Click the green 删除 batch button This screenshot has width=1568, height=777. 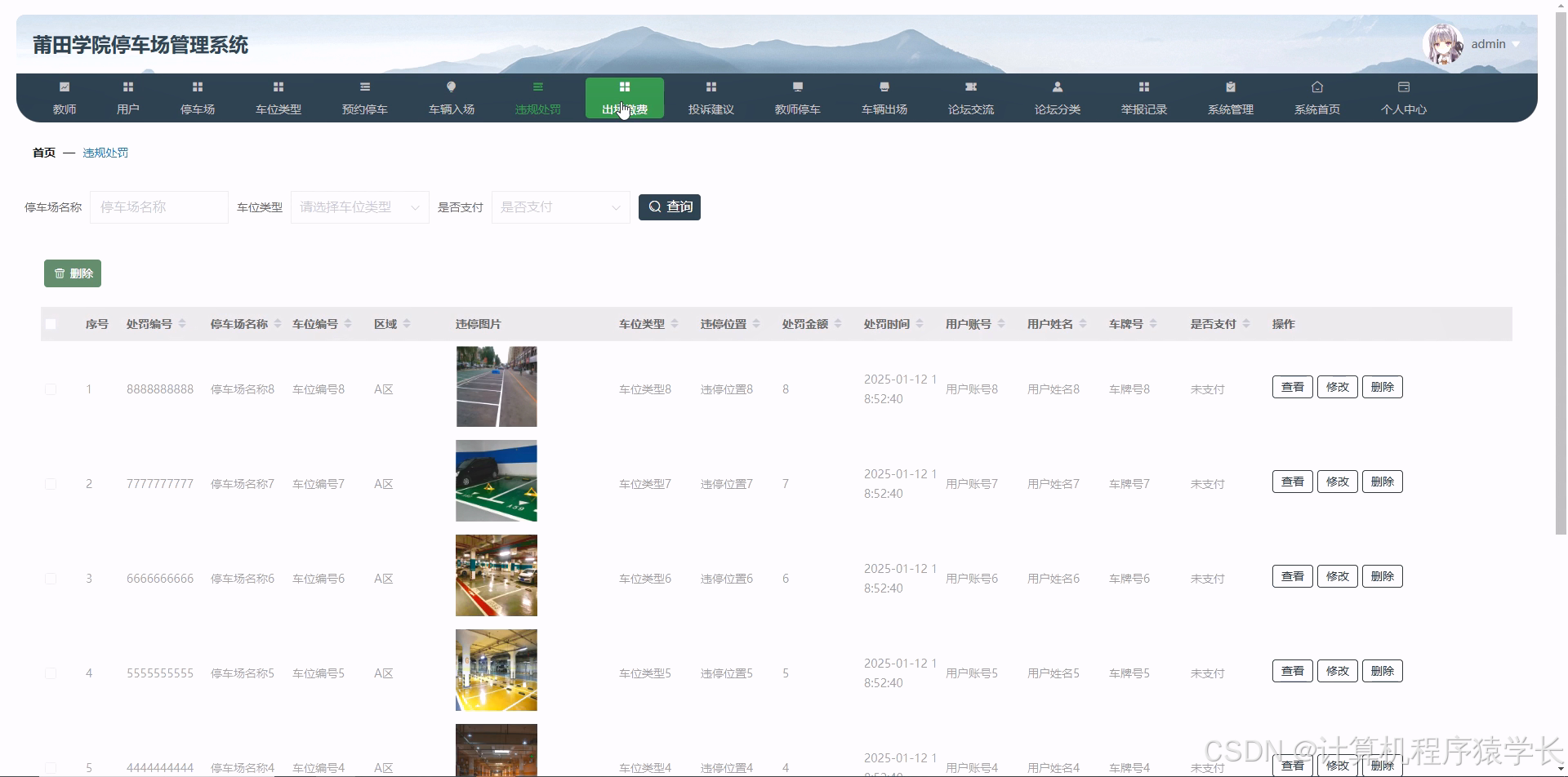point(73,273)
